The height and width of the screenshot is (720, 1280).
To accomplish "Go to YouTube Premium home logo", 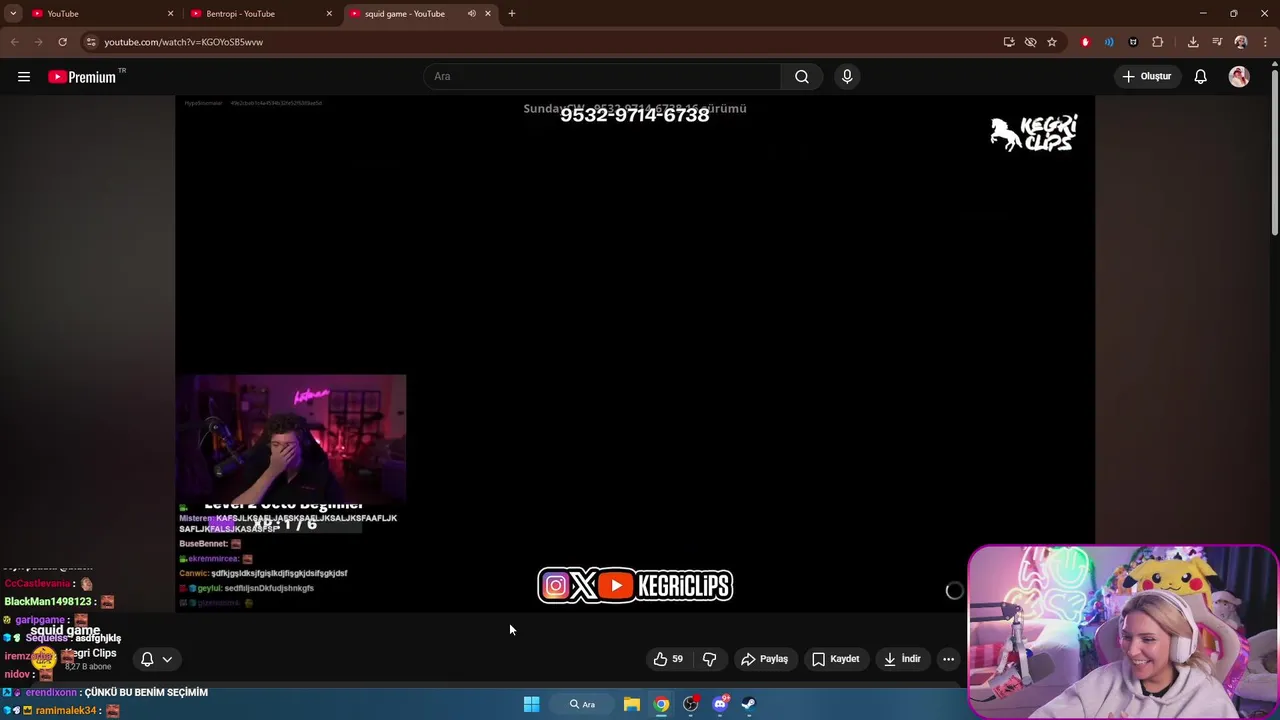I will [x=82, y=77].
